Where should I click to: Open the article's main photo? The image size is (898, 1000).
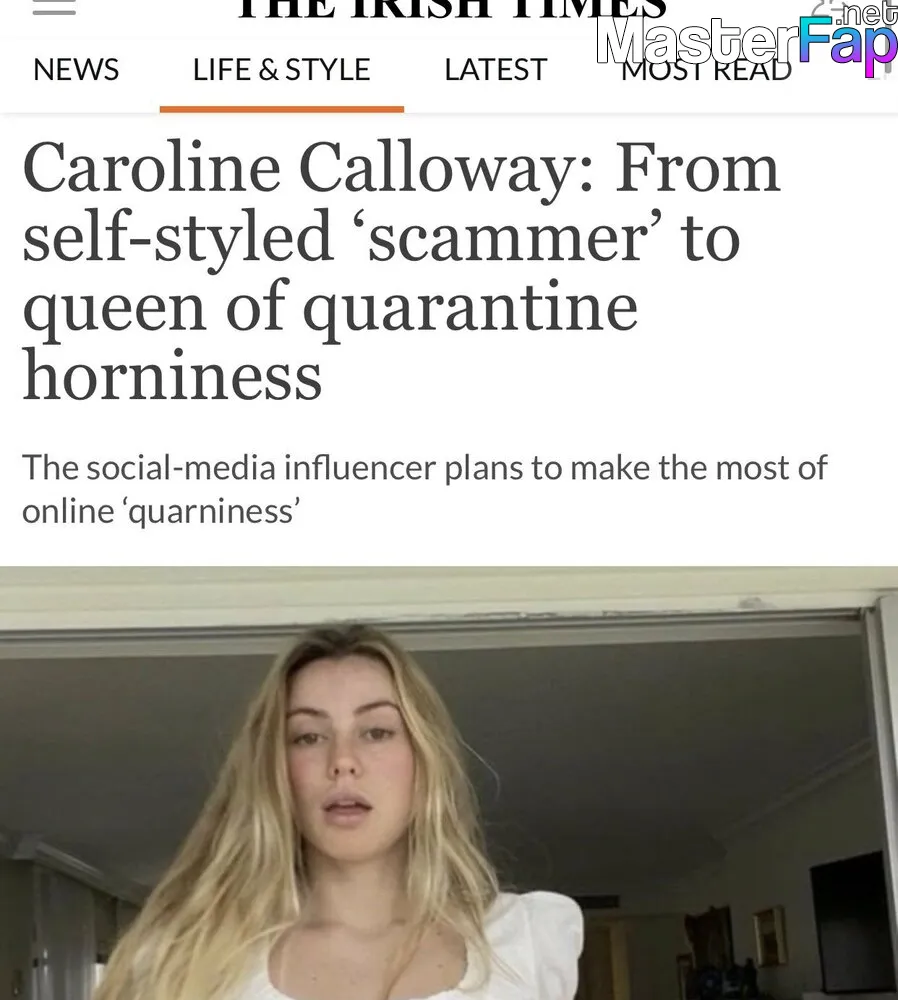tap(449, 783)
